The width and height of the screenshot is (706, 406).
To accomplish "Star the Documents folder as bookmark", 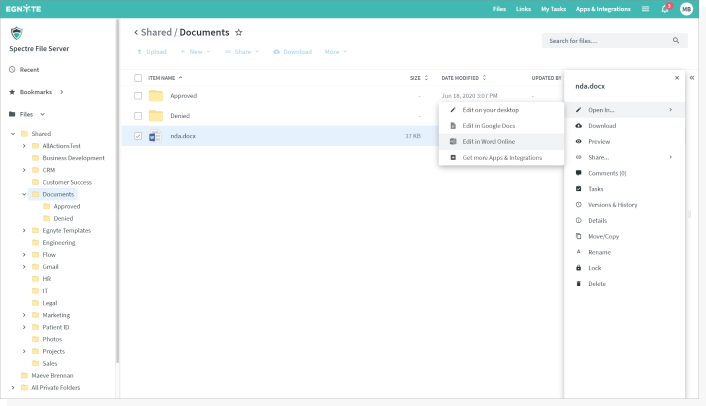I will click(x=238, y=32).
